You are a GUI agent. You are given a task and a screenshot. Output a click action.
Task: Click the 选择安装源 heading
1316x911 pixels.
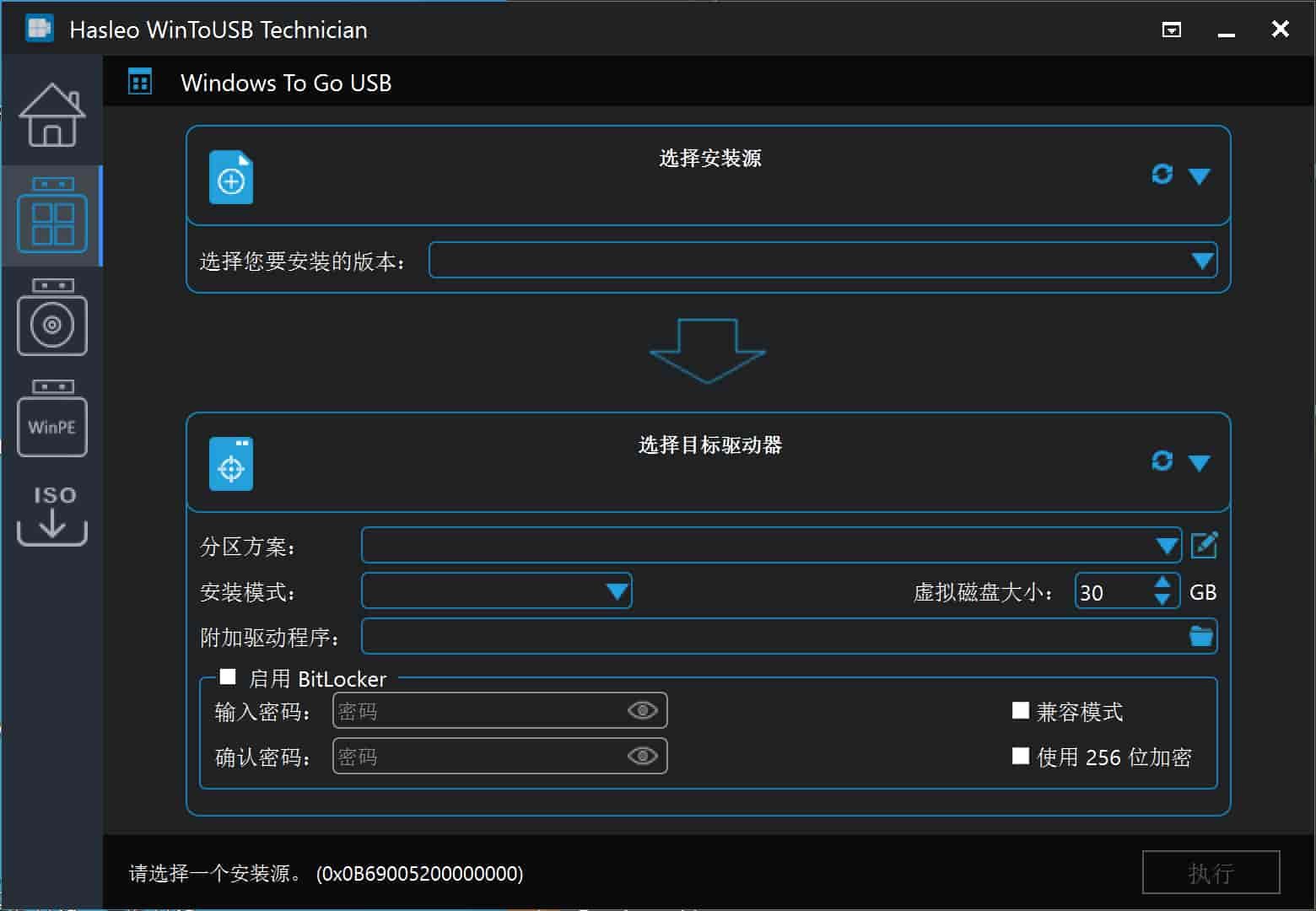point(709,158)
